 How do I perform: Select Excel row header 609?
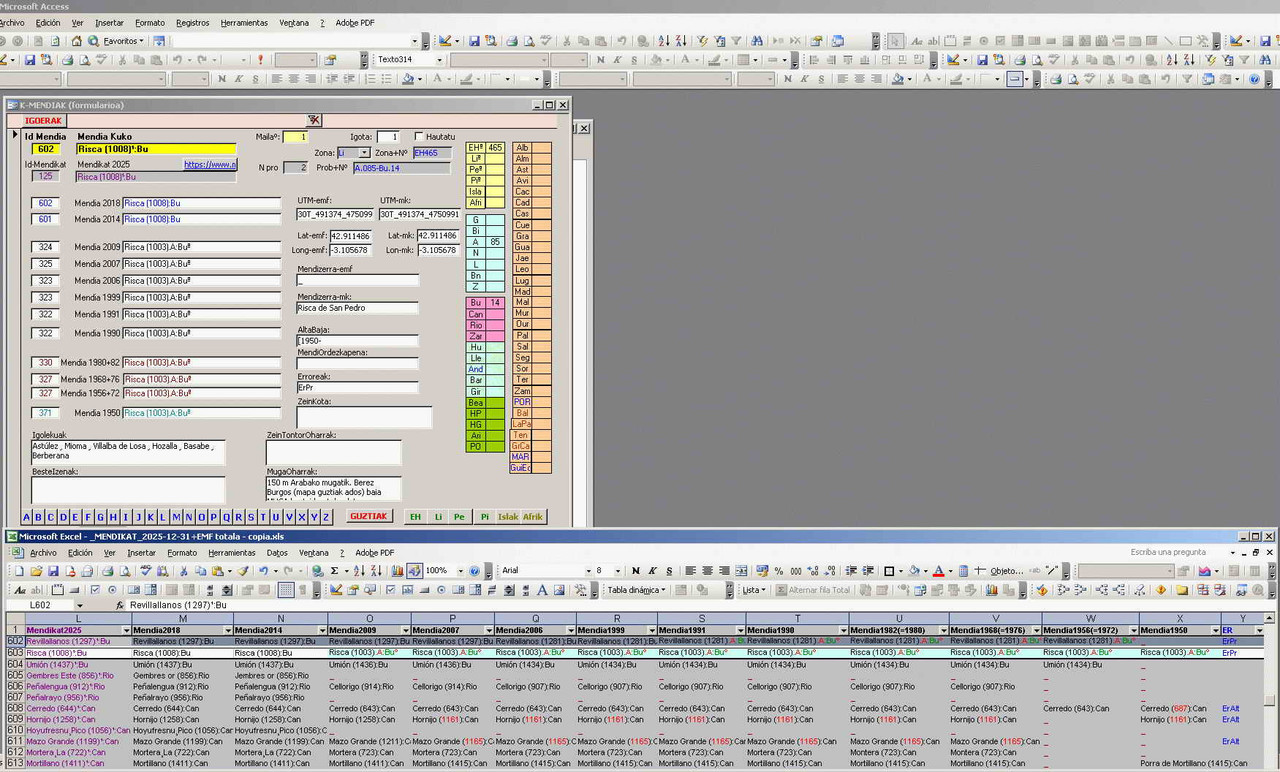click(15, 719)
